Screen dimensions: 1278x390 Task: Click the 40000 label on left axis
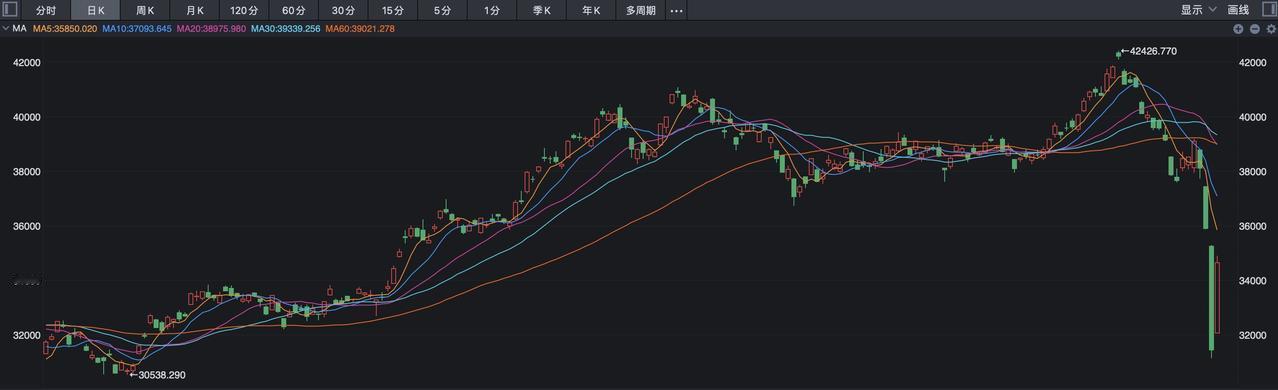click(26, 117)
